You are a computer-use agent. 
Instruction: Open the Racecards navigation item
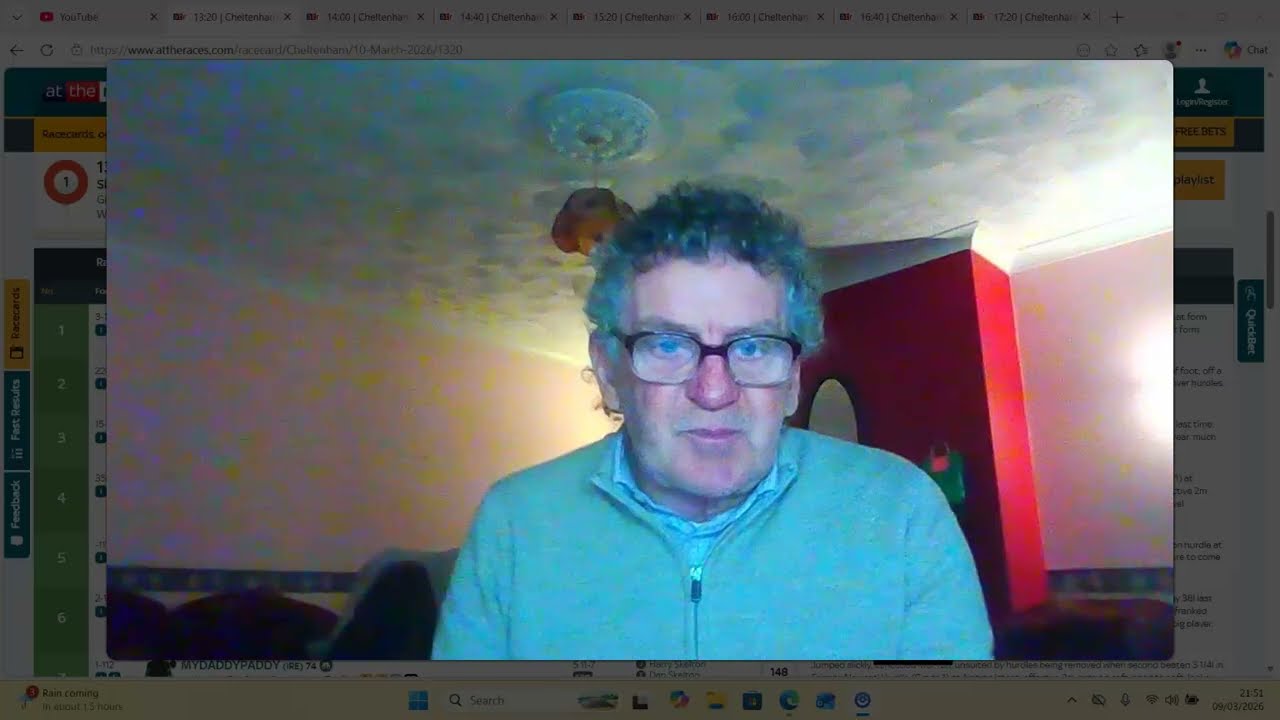tap(73, 134)
